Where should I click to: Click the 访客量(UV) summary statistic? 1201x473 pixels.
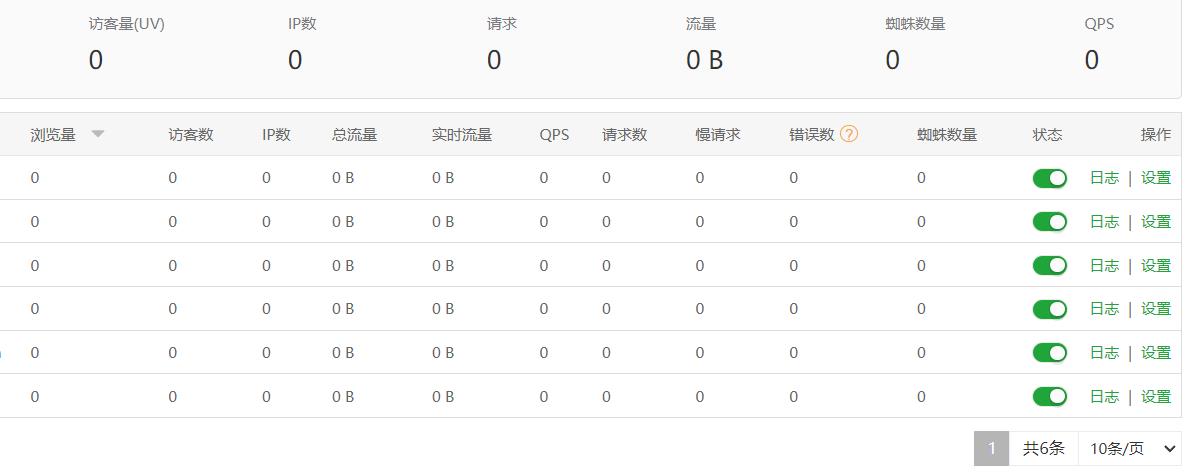[x=126, y=42]
